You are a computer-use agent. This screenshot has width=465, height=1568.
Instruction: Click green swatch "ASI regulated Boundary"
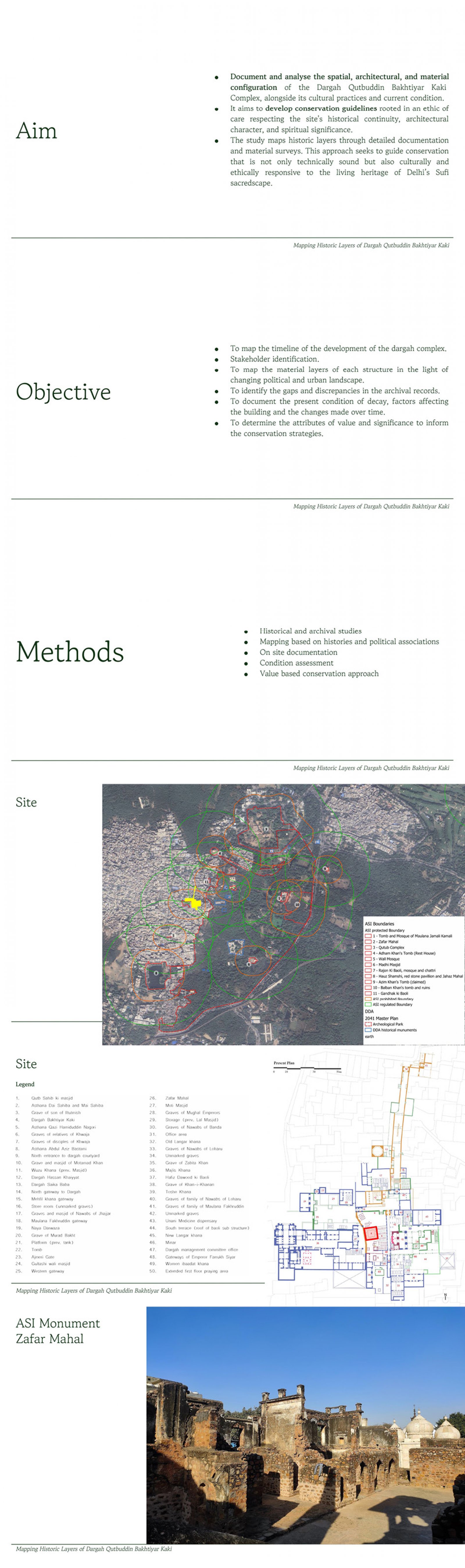click(368, 1004)
